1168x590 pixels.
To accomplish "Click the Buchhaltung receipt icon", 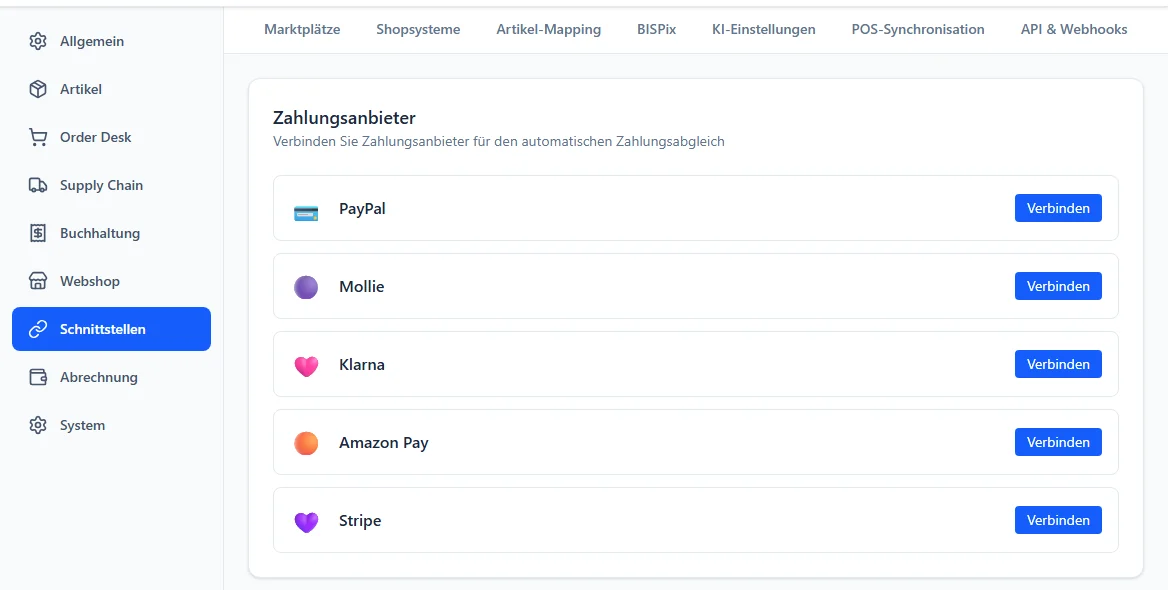I will [x=37, y=233].
